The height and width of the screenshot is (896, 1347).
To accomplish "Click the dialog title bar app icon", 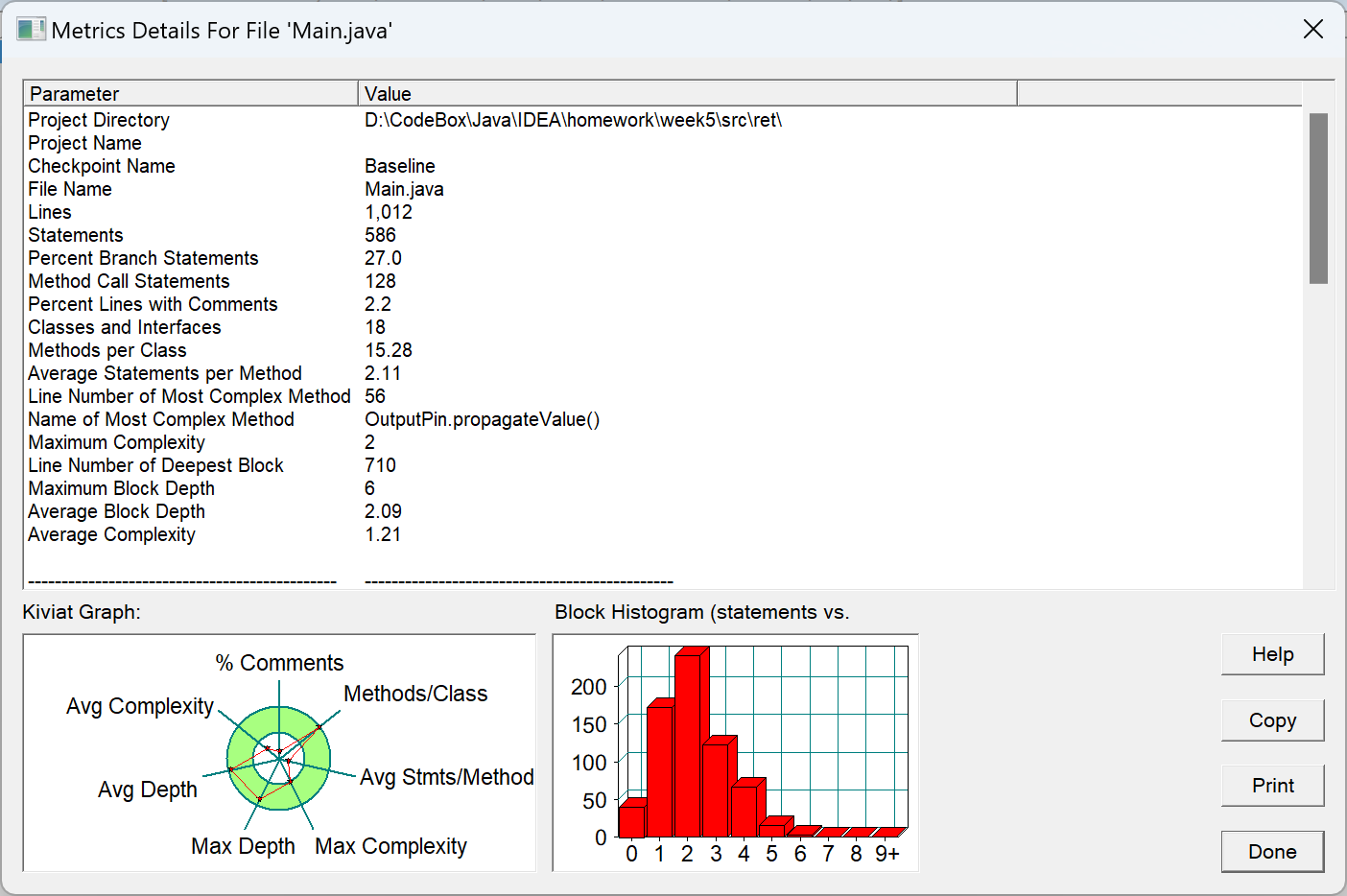I will pos(31,30).
